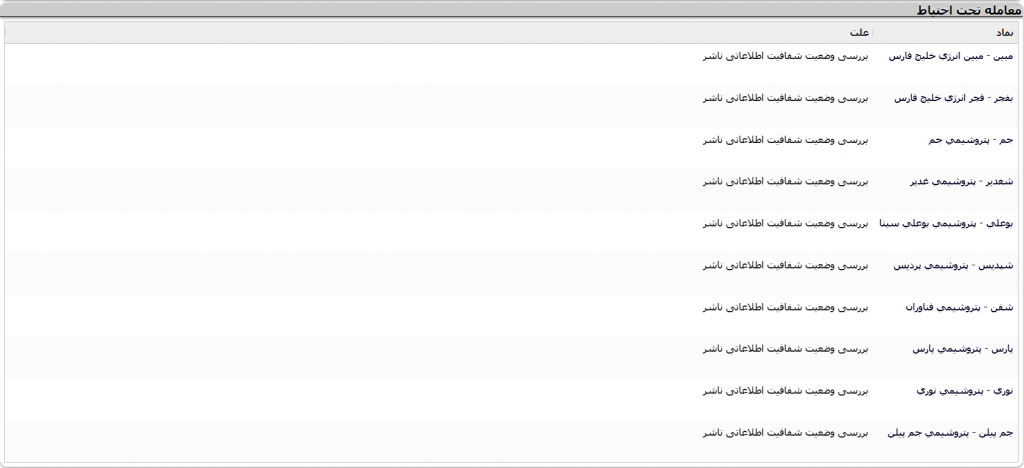
Task: Open the جم پیلن پتروشیمی جم پیلن symbol
Action: (x=950, y=433)
